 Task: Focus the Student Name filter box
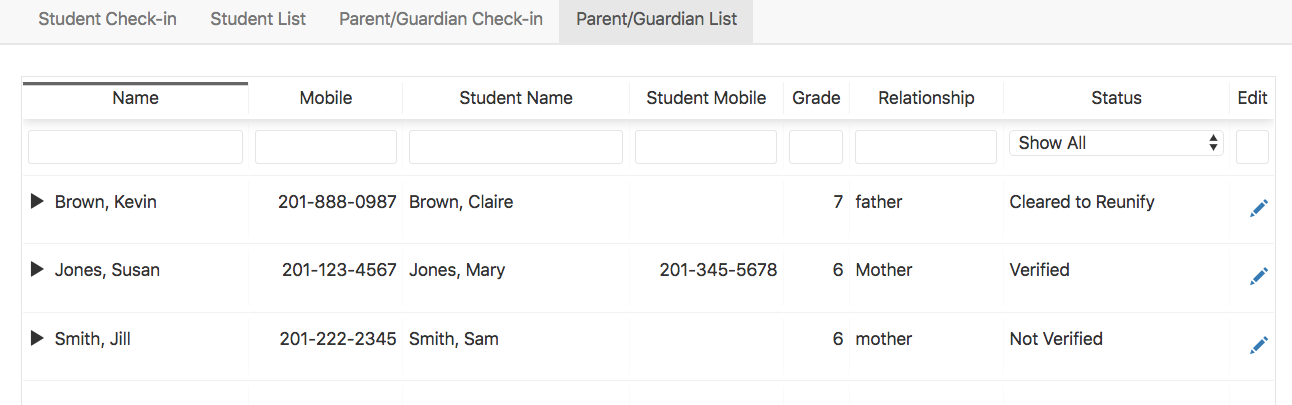(516, 147)
